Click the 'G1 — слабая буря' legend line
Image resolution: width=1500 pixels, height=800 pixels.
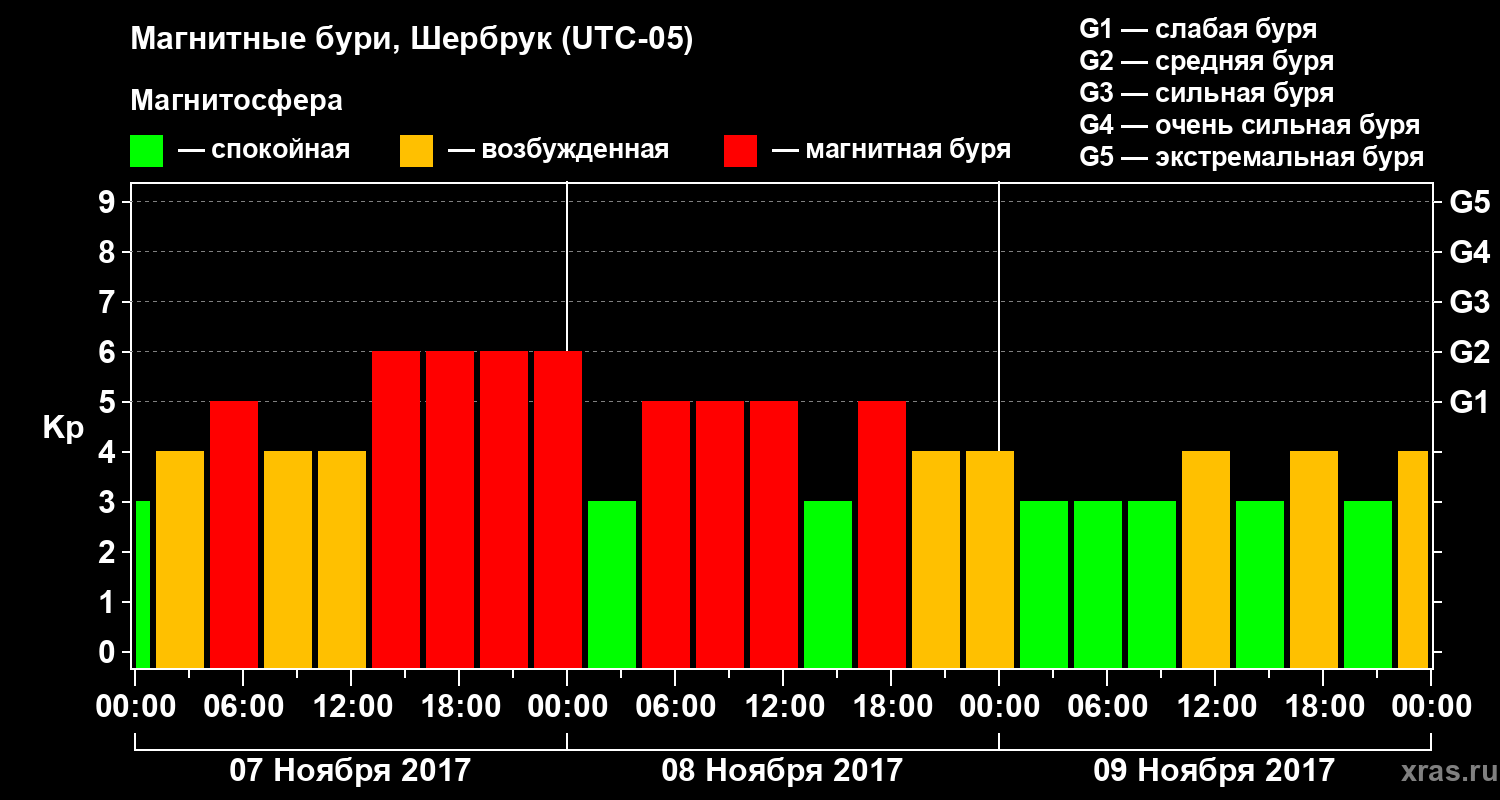point(1198,29)
